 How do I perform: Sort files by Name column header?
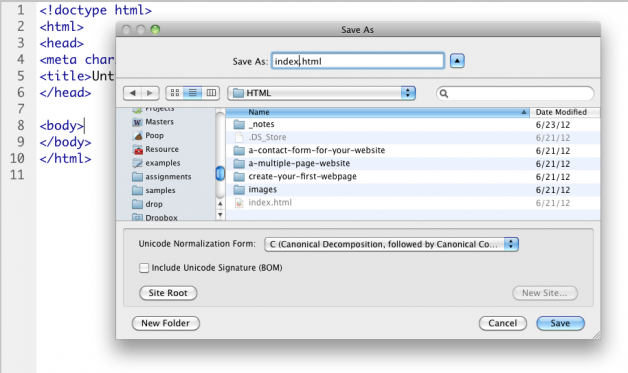377,112
